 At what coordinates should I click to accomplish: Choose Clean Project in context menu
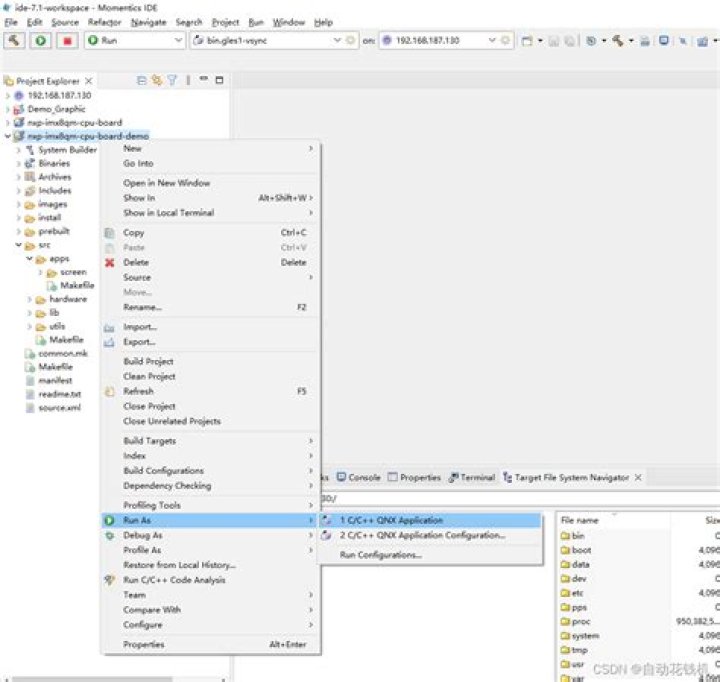[211, 376]
